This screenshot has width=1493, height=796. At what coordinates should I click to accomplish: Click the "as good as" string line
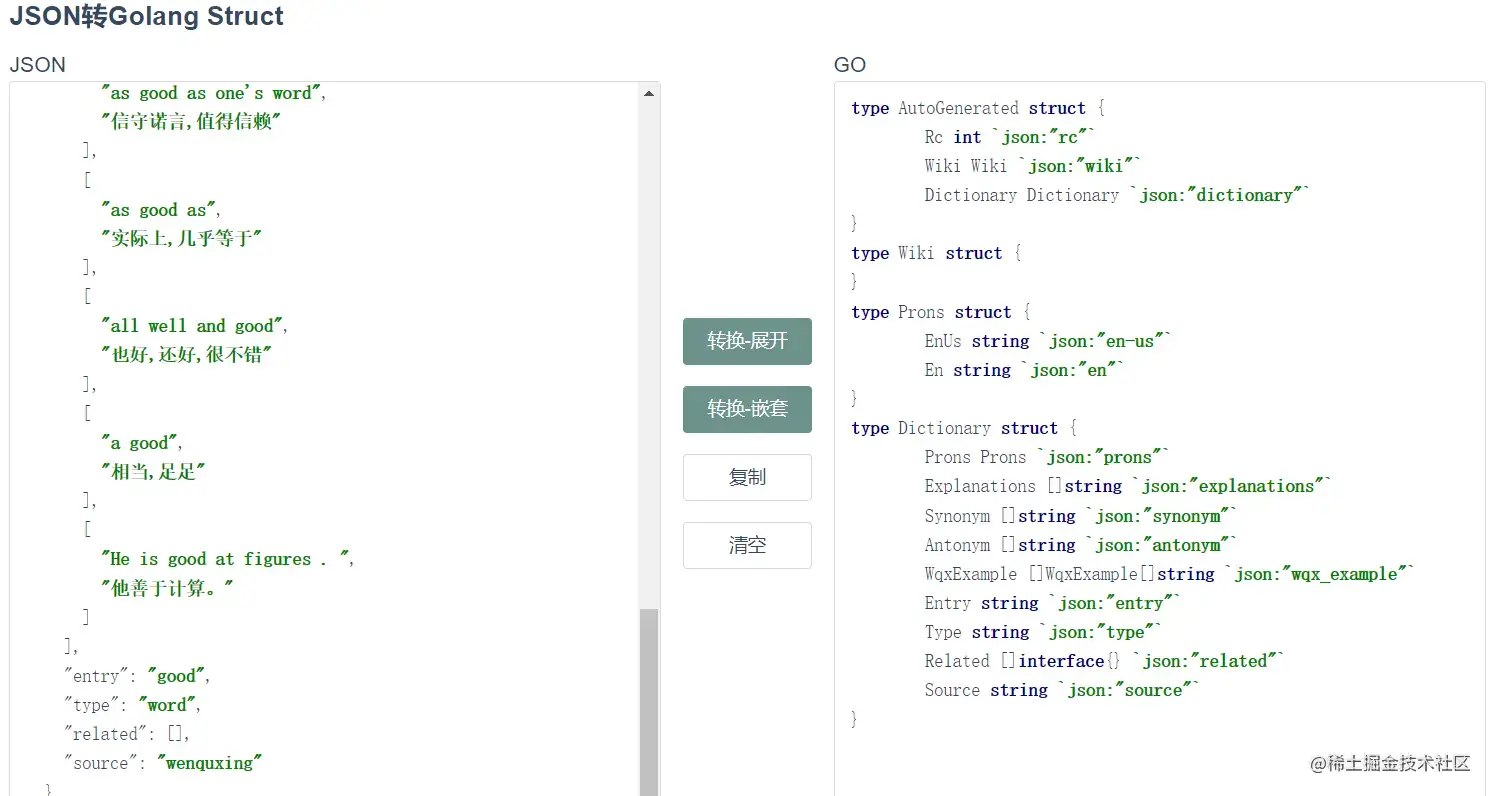click(161, 210)
